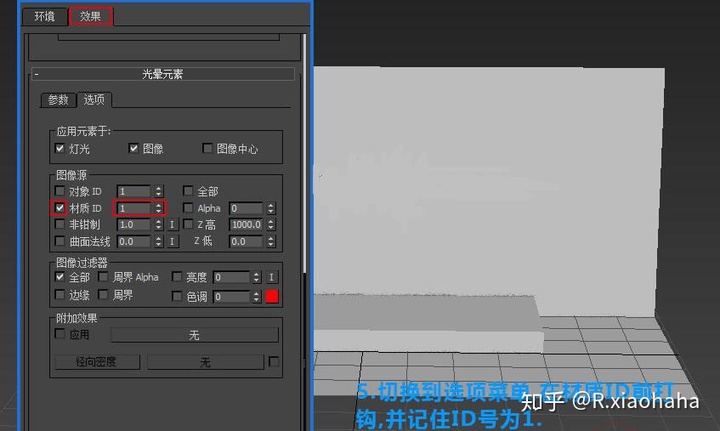Image resolution: width=720 pixels, height=431 pixels.
Task: Enable the 周界 Alpha checkbox
Action: 103,277
